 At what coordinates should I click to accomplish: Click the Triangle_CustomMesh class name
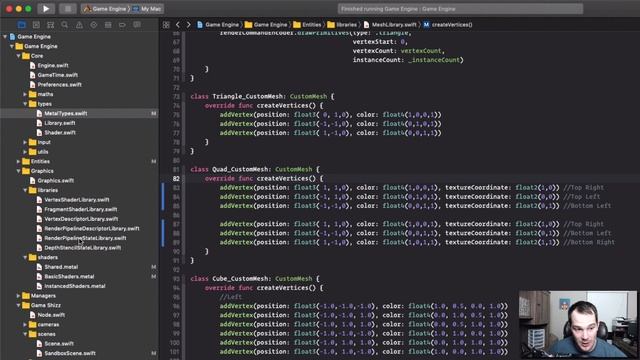pyautogui.click(x=247, y=96)
